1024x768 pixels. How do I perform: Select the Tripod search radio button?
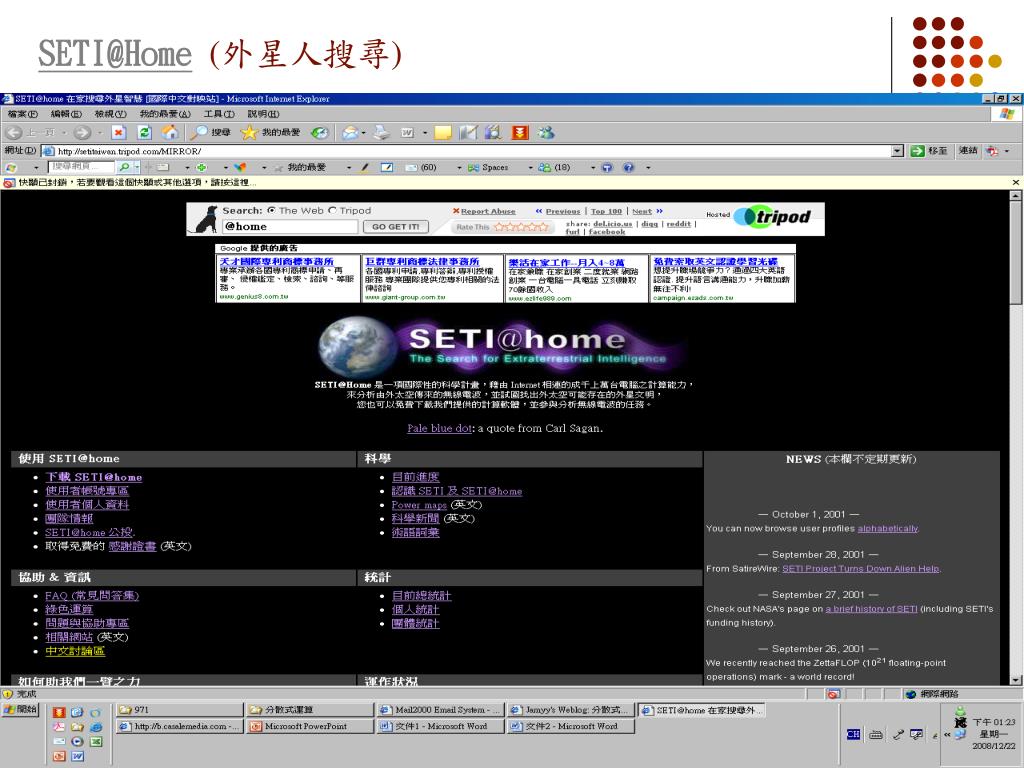332,210
